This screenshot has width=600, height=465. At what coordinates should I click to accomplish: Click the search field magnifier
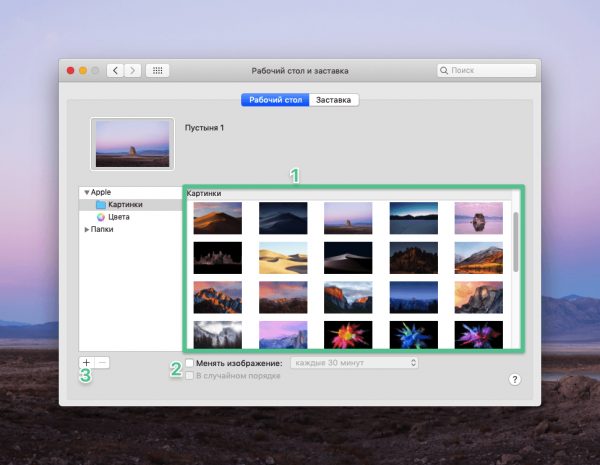point(444,70)
